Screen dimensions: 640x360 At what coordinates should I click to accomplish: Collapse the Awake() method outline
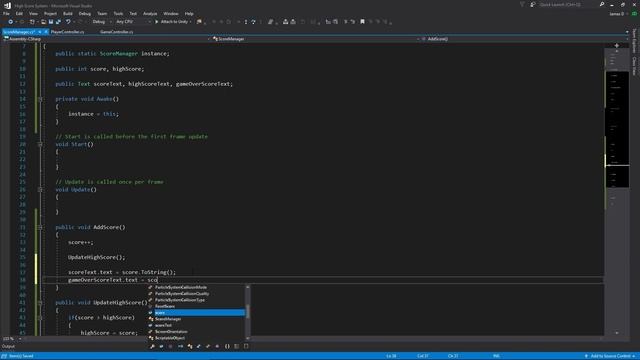coord(40,99)
